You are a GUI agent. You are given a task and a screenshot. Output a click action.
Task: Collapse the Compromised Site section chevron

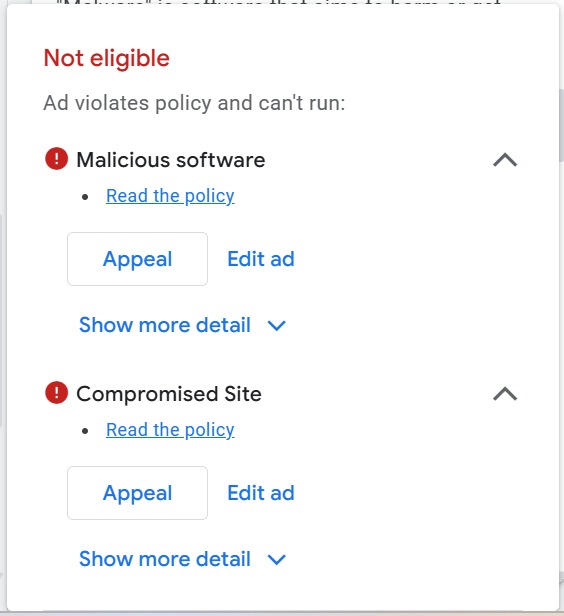click(x=505, y=394)
